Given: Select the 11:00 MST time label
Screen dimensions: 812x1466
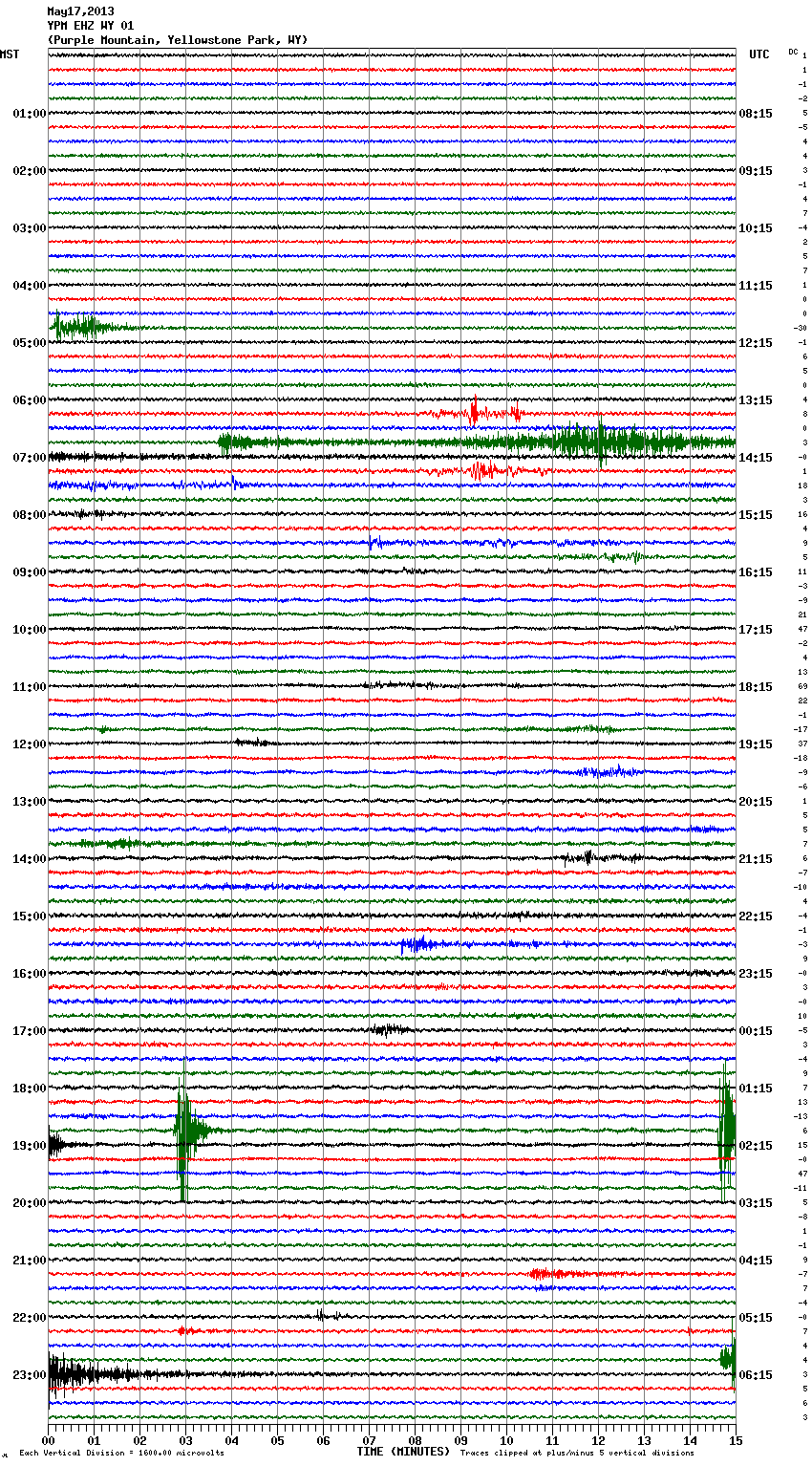Looking at the screenshot, I should tap(30, 687).
